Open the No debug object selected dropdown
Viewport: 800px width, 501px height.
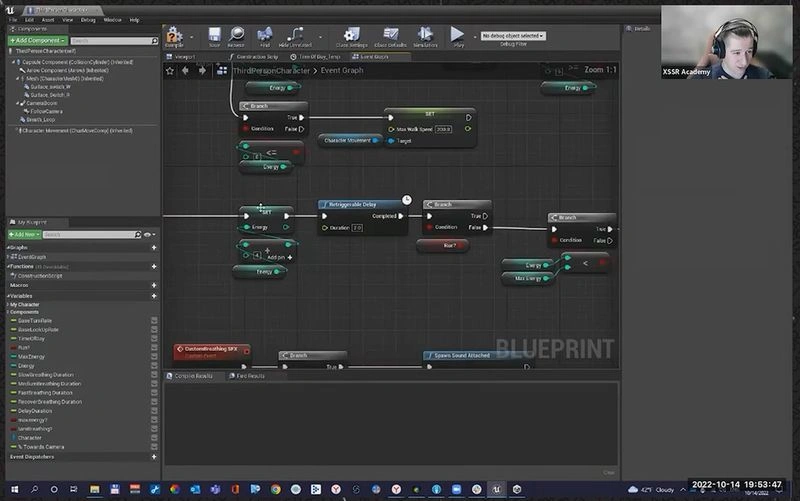pos(513,36)
